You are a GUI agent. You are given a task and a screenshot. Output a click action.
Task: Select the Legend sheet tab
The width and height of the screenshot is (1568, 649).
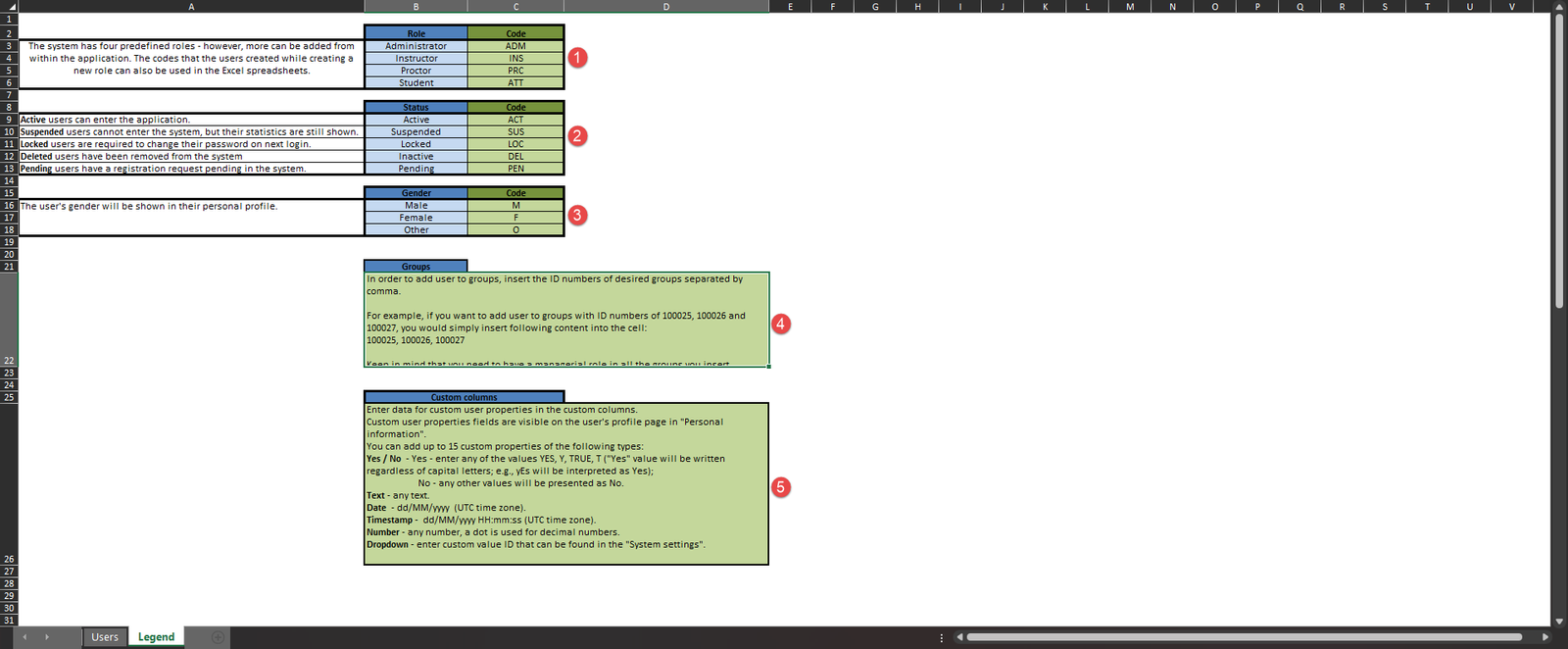156,637
